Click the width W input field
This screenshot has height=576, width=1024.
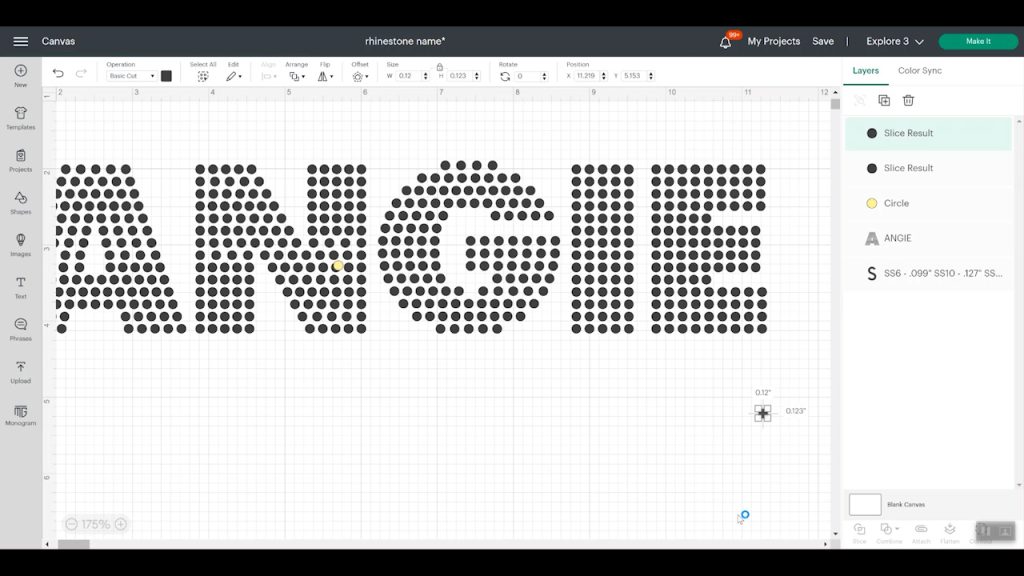tap(409, 76)
